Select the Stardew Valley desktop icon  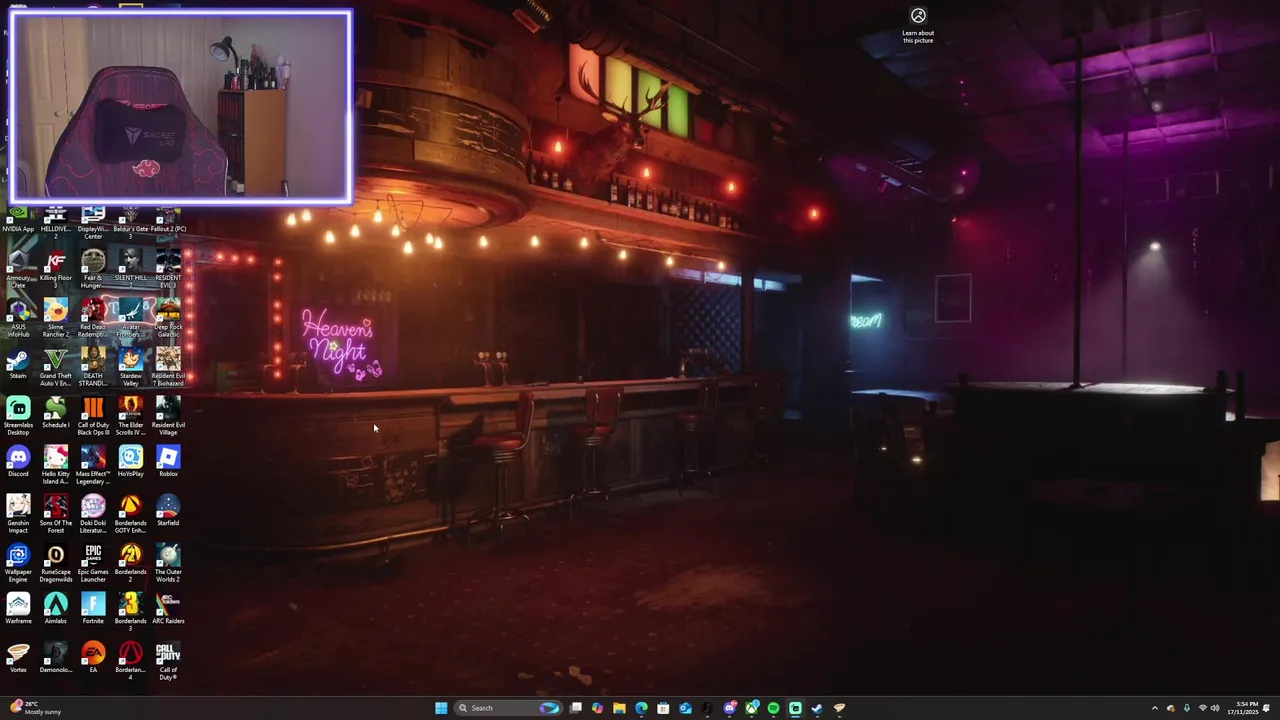(131, 367)
